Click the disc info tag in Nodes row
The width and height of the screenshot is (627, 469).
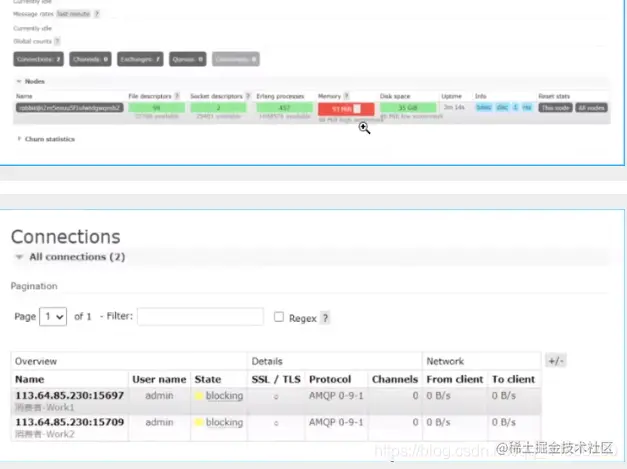[502, 108]
